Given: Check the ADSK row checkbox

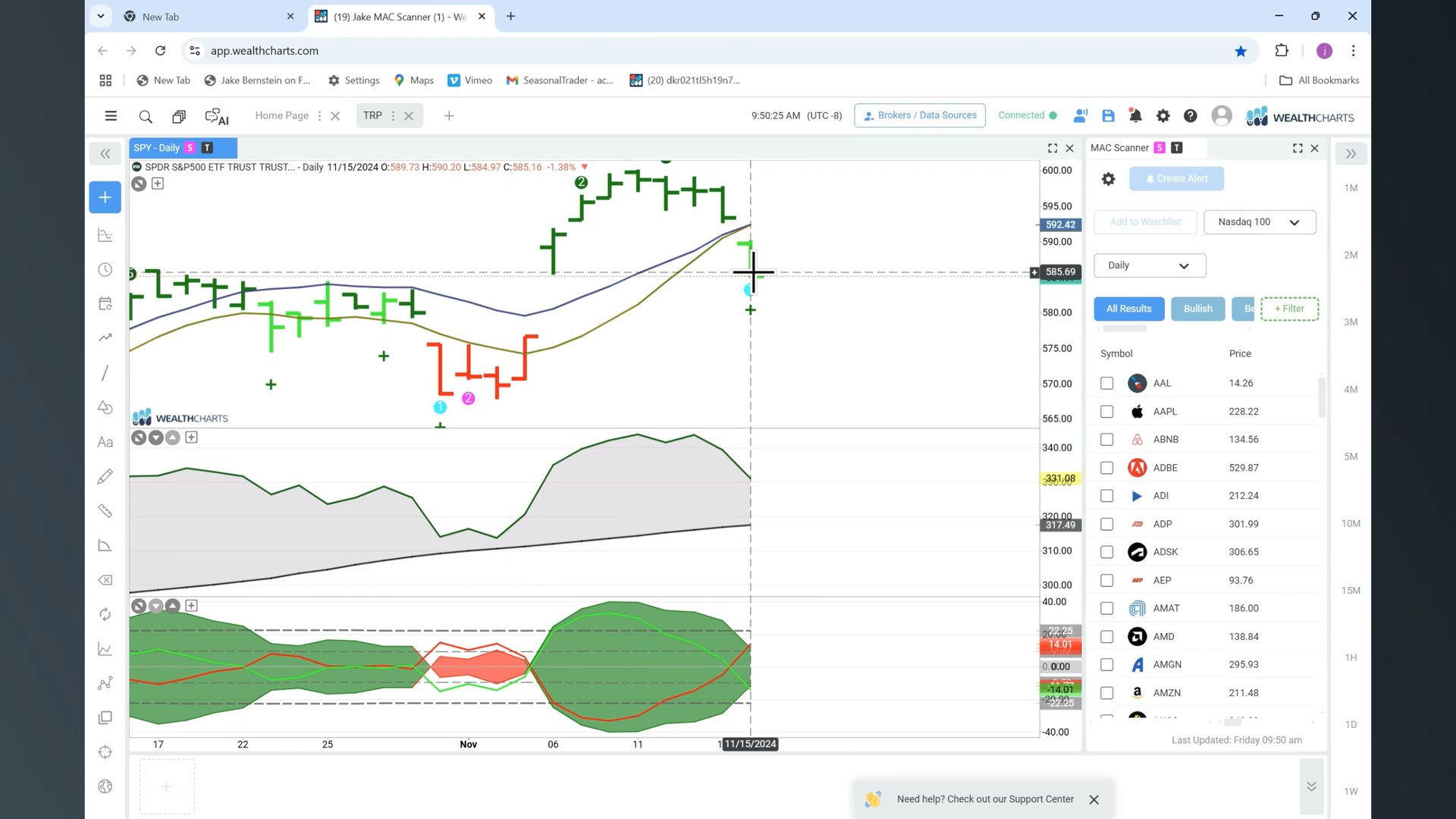Looking at the screenshot, I should point(1107,552).
